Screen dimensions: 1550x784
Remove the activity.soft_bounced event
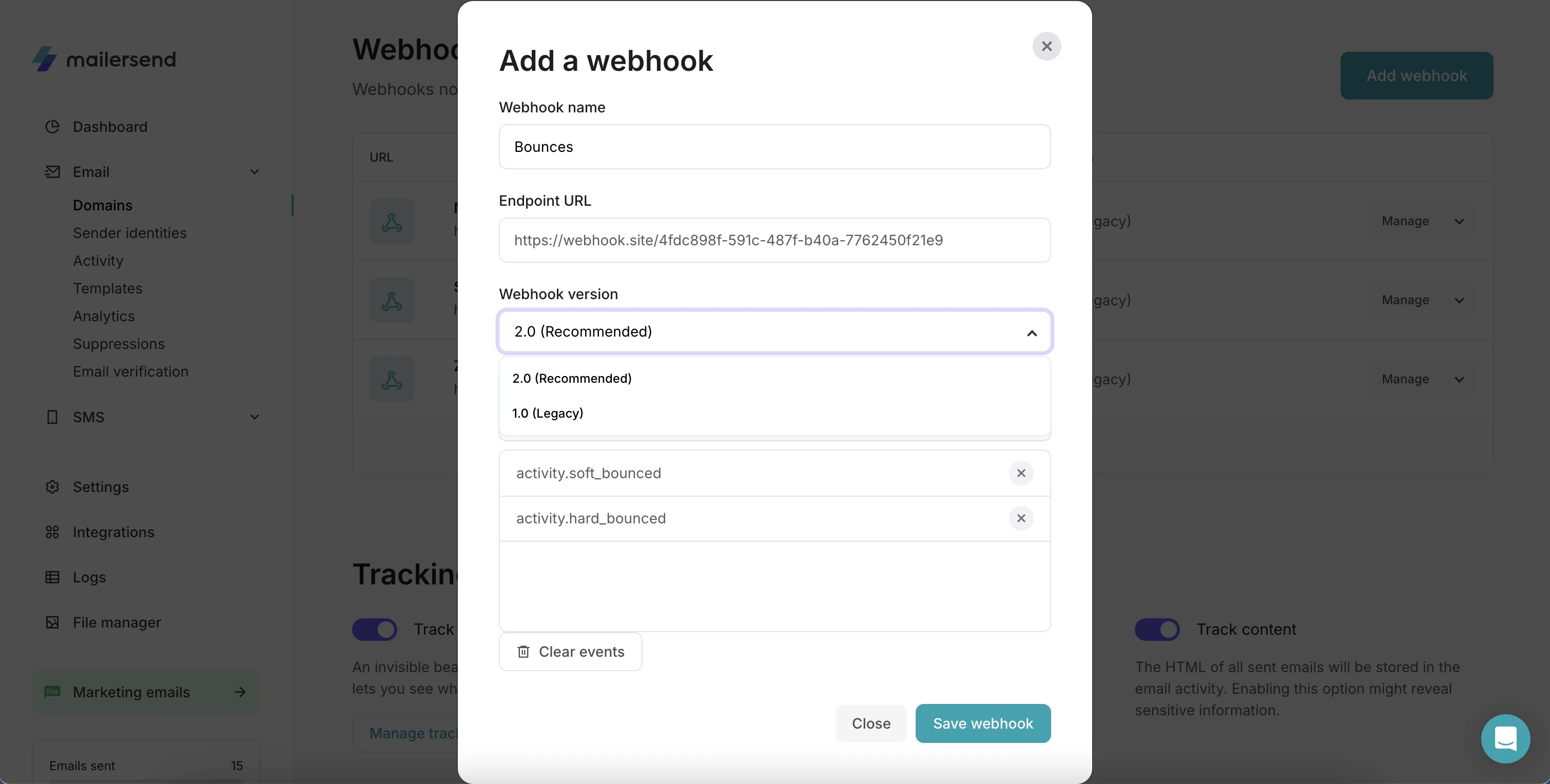click(x=1020, y=473)
